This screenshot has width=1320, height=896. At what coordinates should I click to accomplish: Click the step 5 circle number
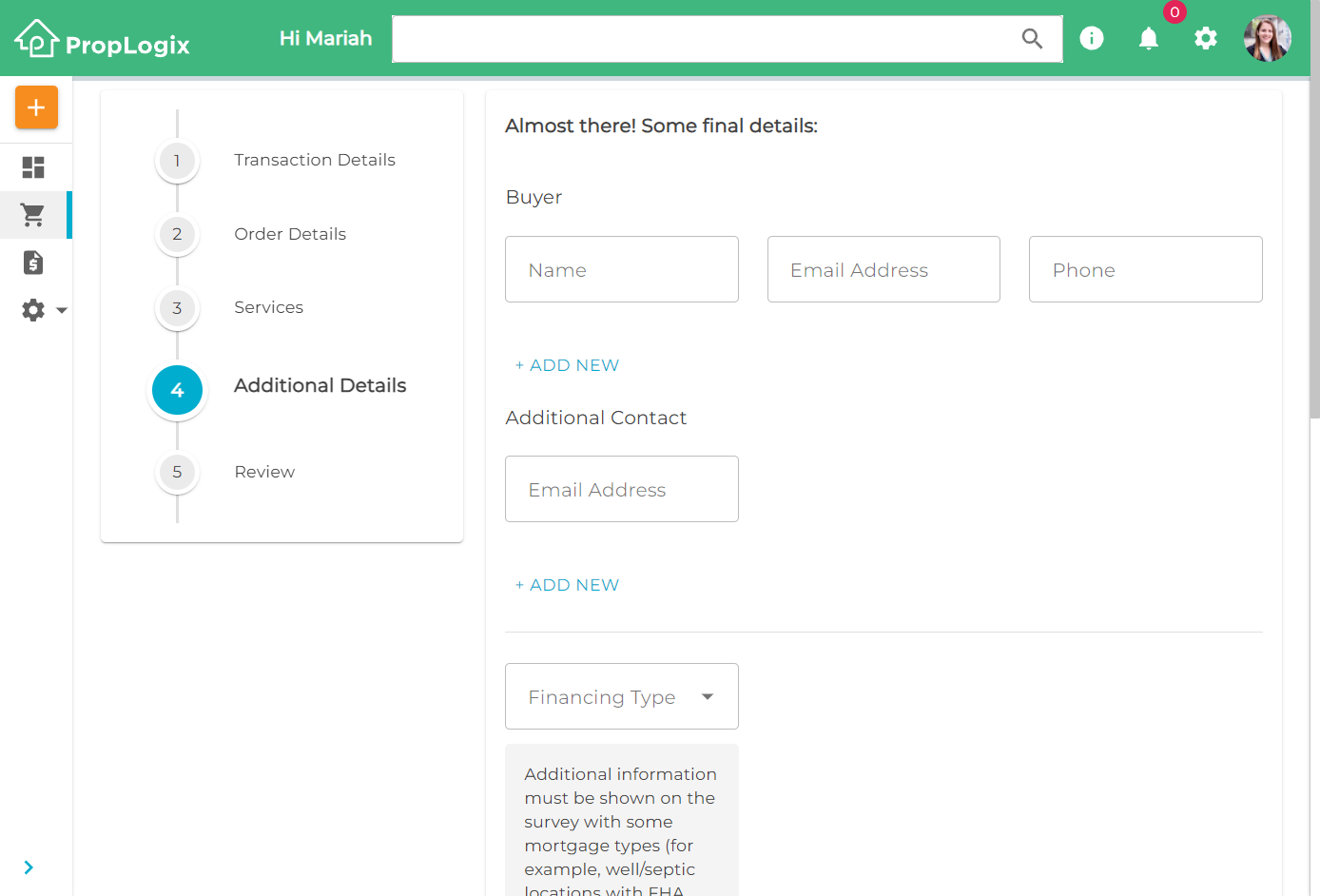tap(178, 472)
